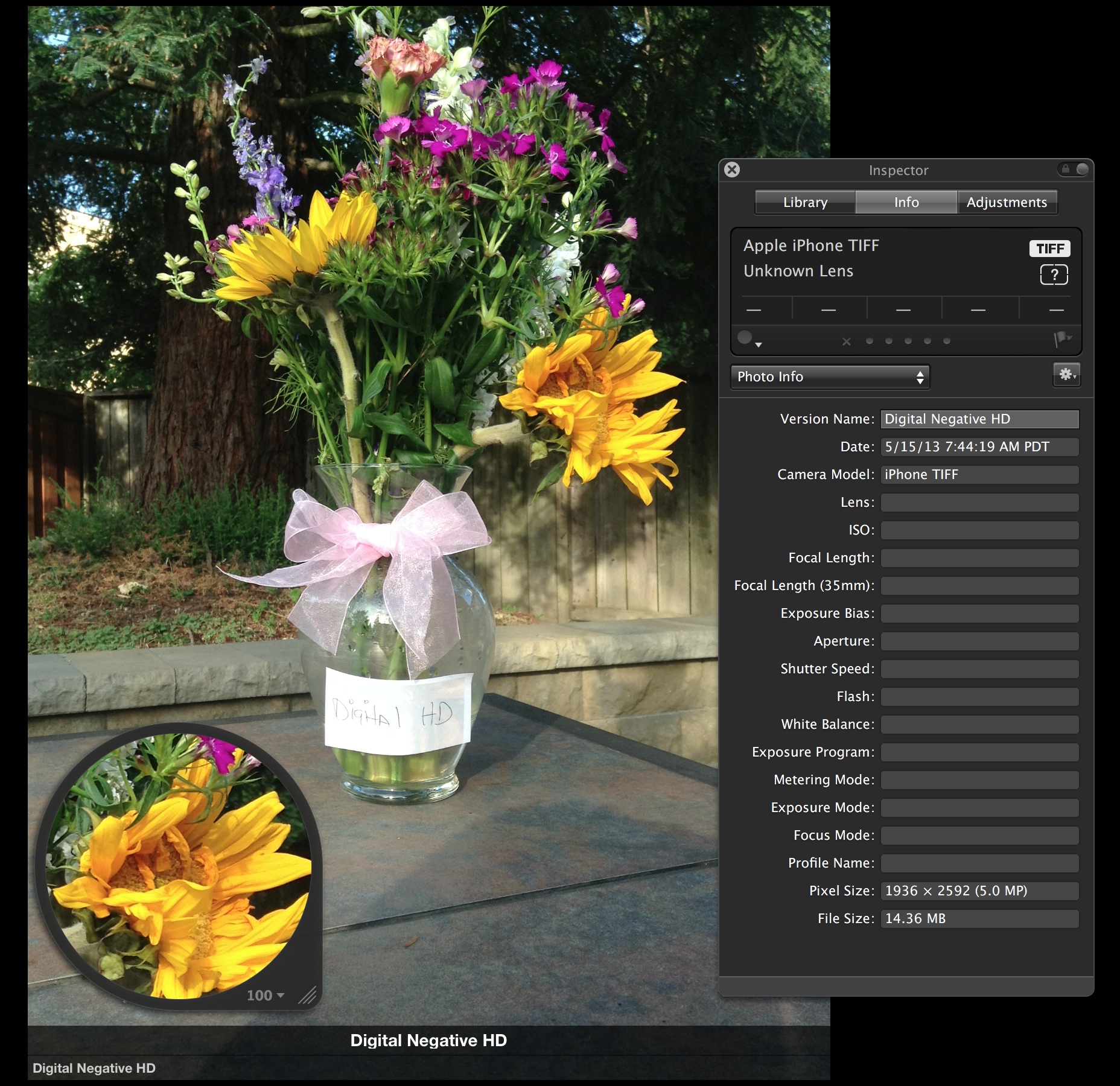This screenshot has width=1120, height=1086.
Task: Open the Photo Info metadata view popup
Action: [x=830, y=377]
